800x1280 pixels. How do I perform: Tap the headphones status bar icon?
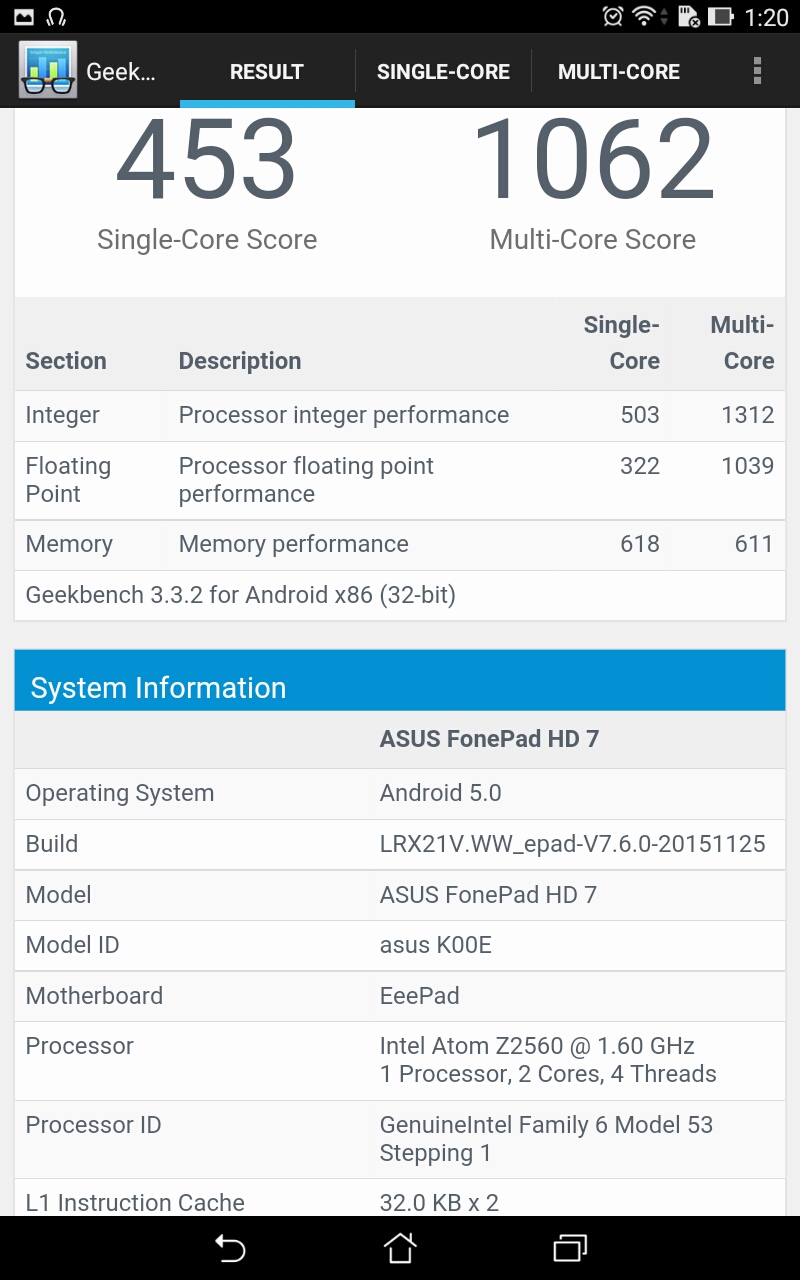pos(56,16)
